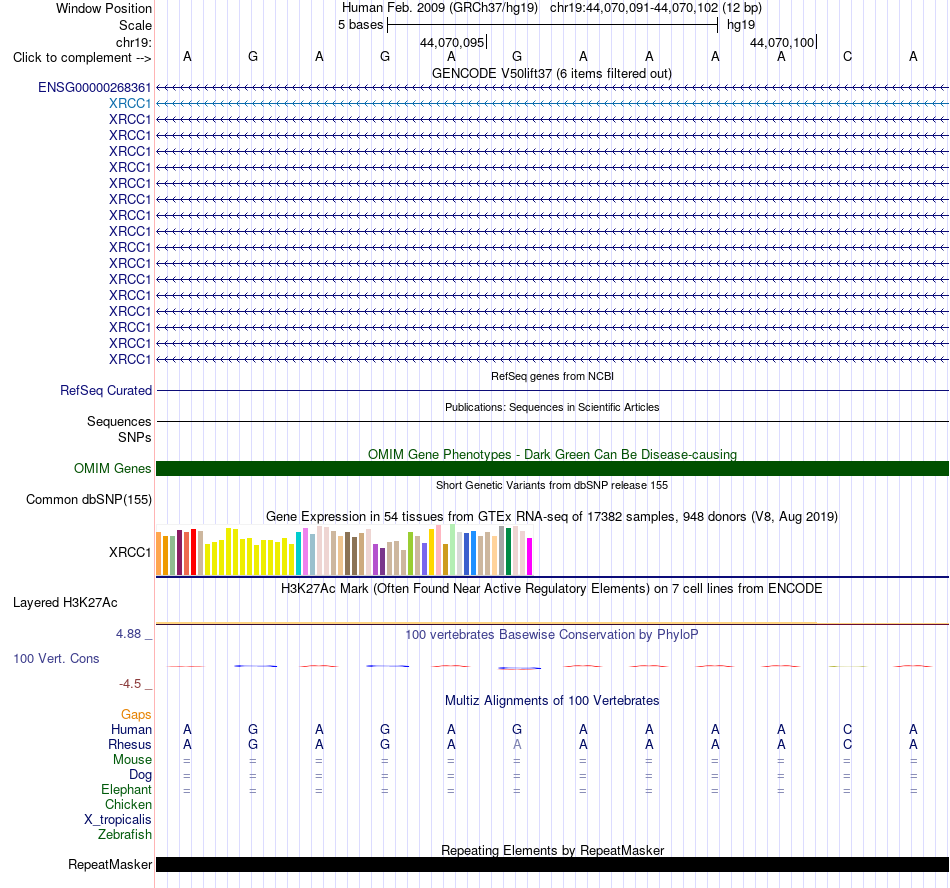Click the GENCODE V50lift37 track title
This screenshot has width=950, height=888.
552,74
